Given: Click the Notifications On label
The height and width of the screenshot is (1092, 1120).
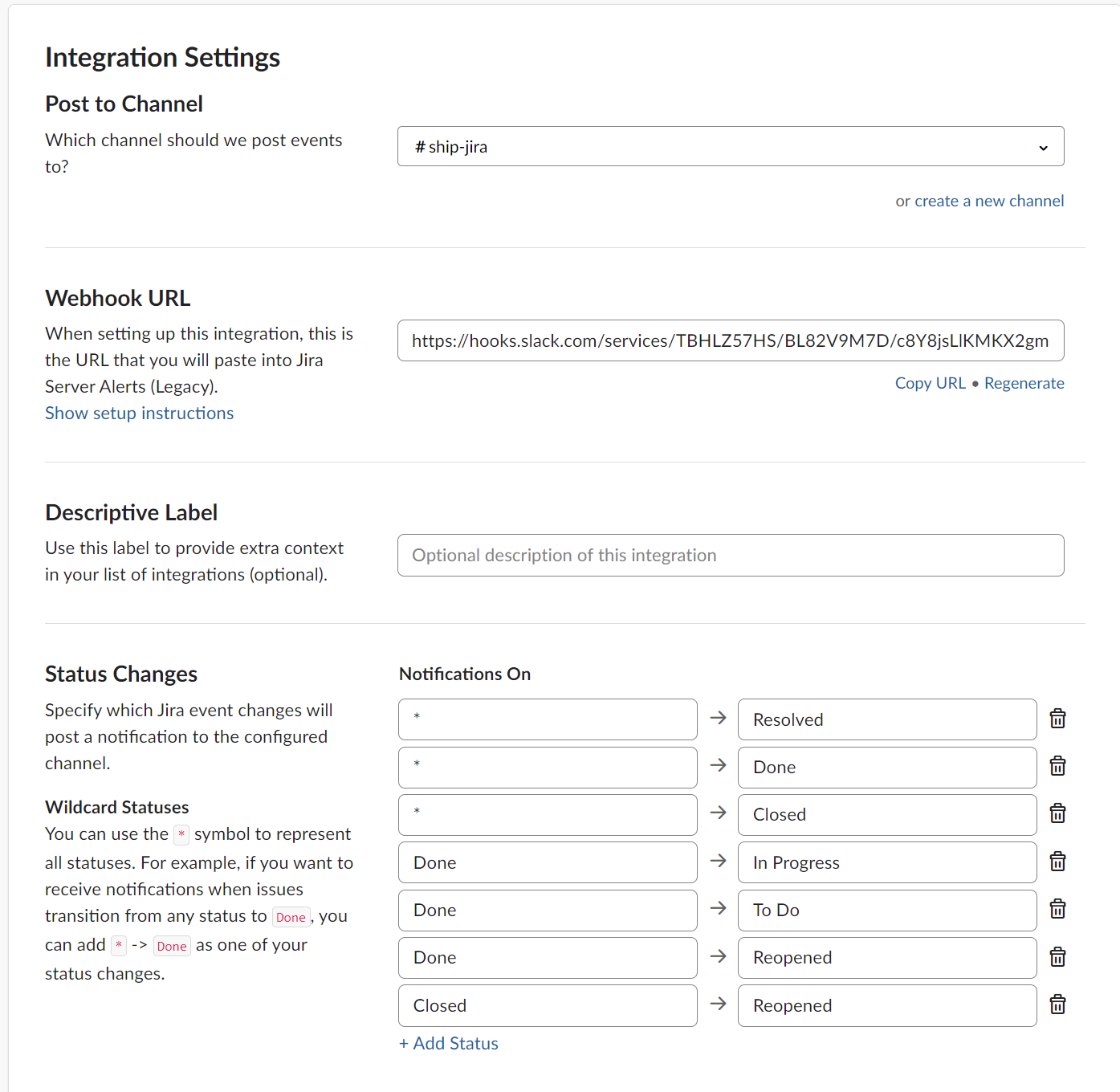Looking at the screenshot, I should coord(465,674).
